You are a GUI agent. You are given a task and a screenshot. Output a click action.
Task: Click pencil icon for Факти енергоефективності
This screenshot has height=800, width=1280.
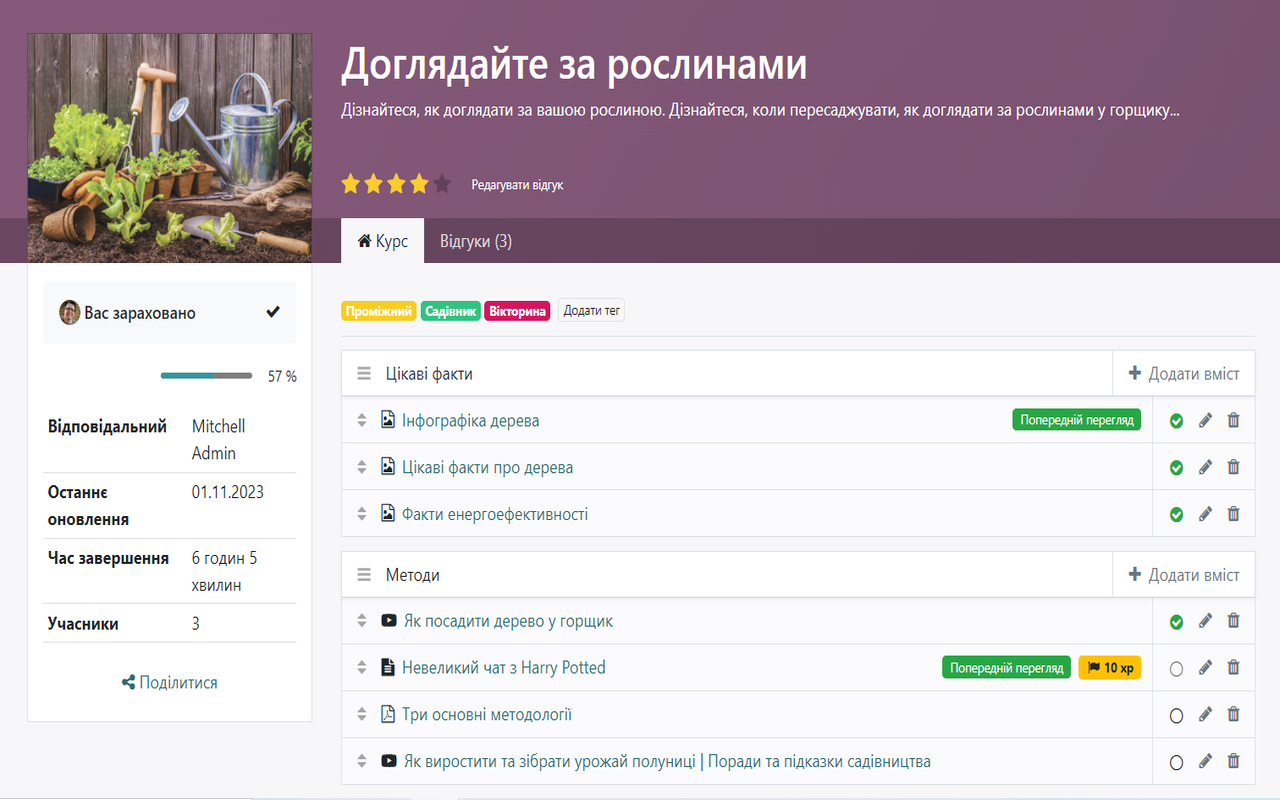click(x=1205, y=514)
